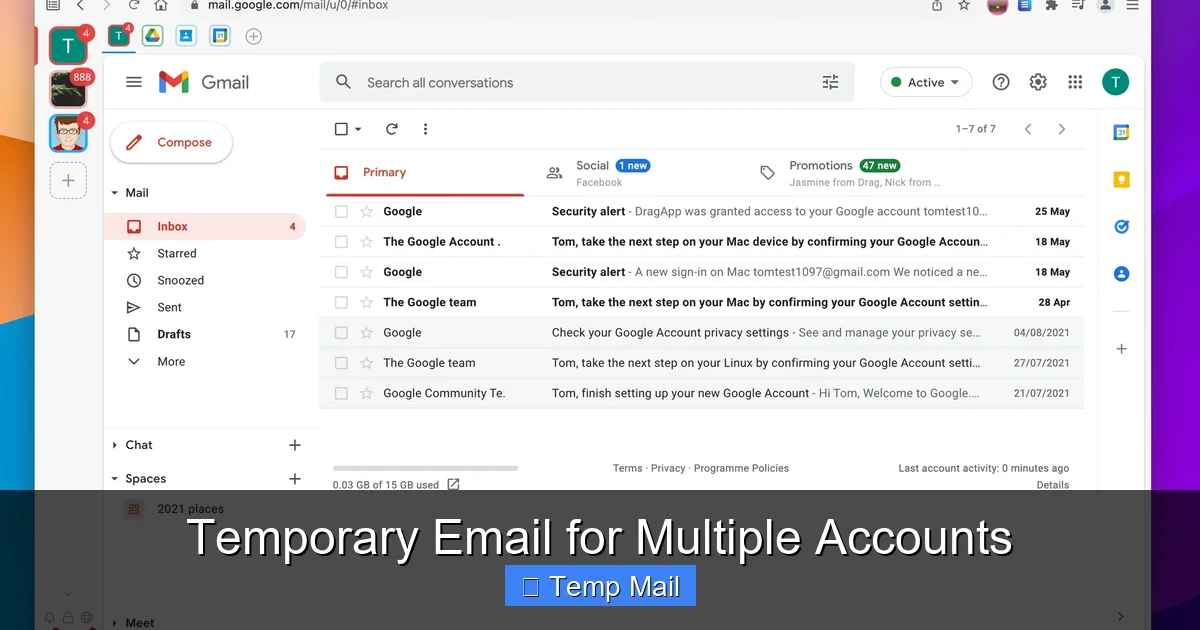
Task: Add a new workspace in sidebar
Action: 68,181
